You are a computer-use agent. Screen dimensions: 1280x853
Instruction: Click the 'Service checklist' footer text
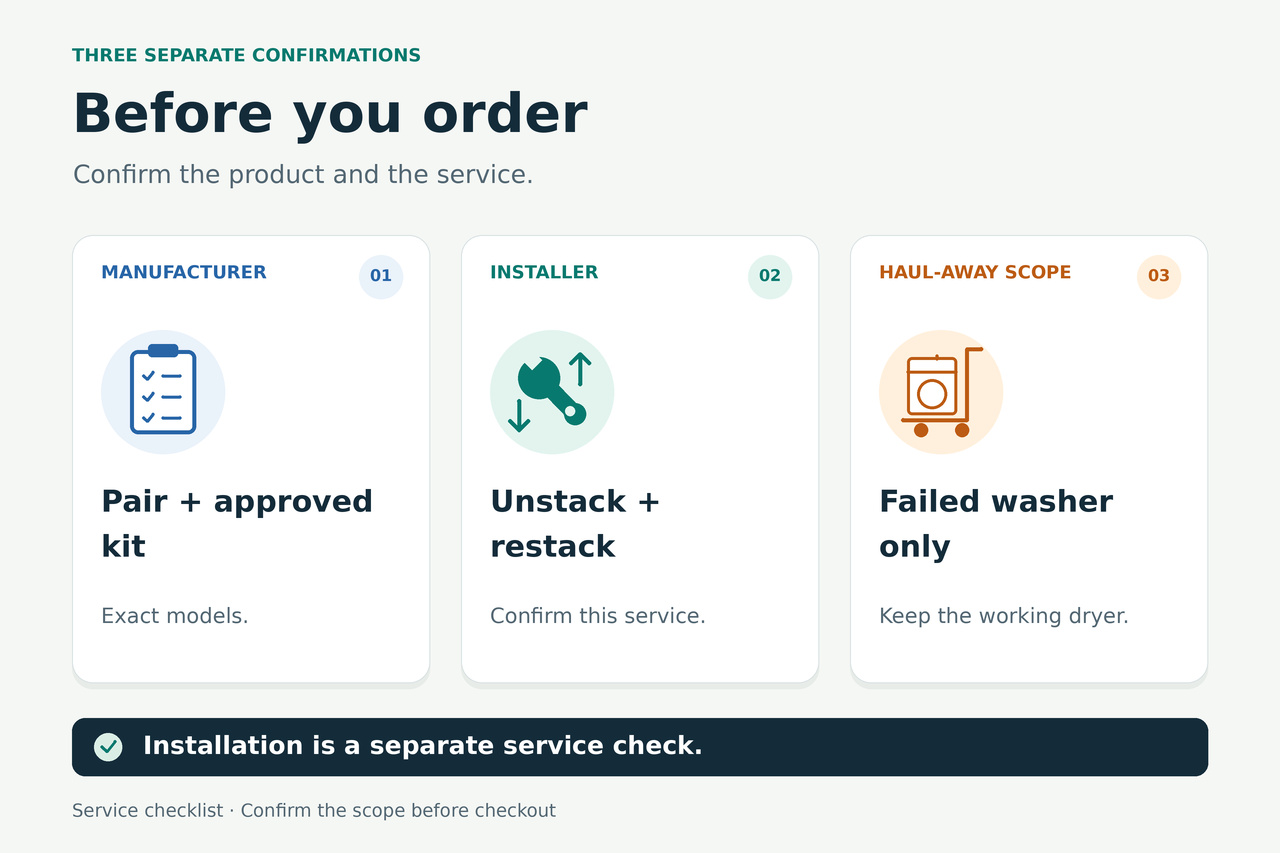(x=148, y=811)
